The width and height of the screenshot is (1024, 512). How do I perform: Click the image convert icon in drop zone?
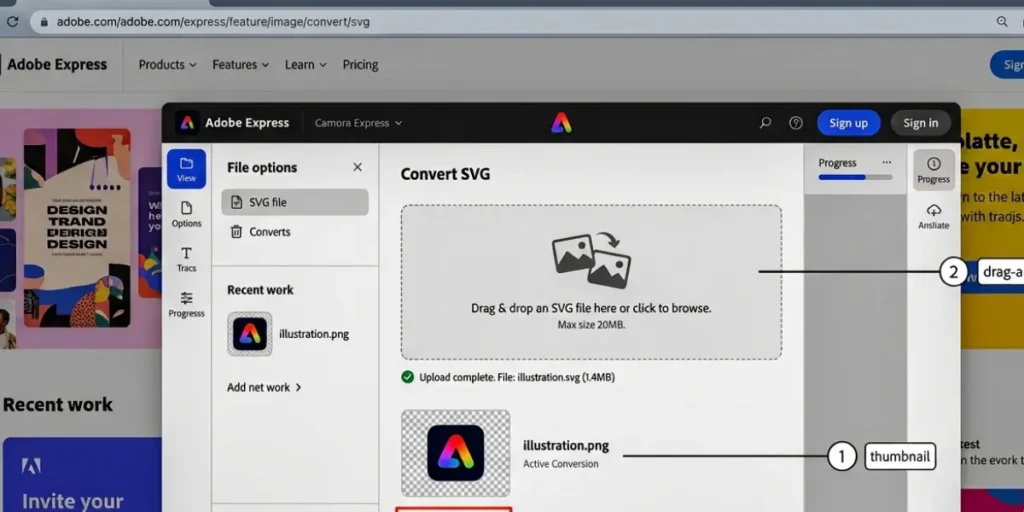(x=591, y=261)
